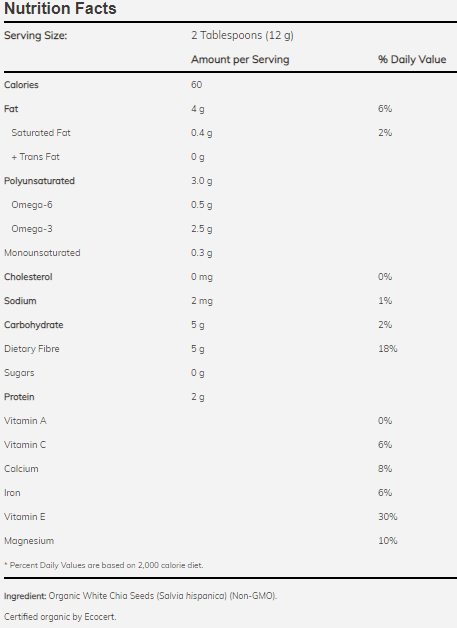Image resolution: width=457 pixels, height=628 pixels.
Task: Select the Vitamin E 30% value
Action: [x=387, y=517]
